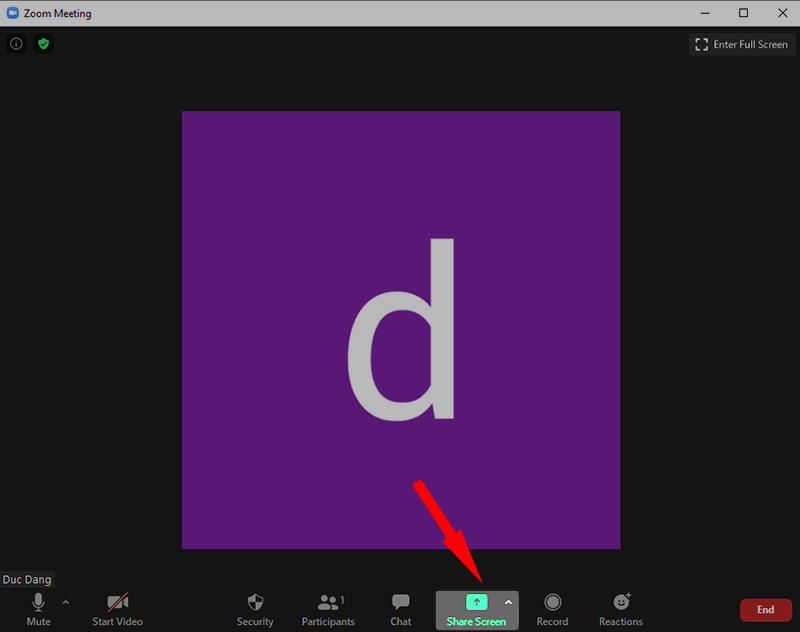Start sharing your screen
The image size is (800, 632).
point(476,608)
